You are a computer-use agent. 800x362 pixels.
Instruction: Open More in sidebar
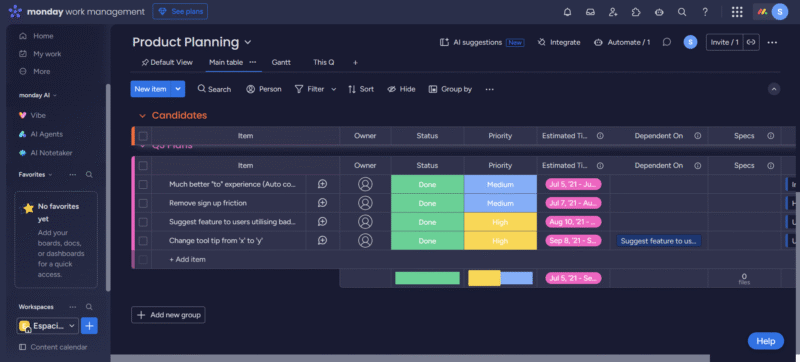[36, 71]
